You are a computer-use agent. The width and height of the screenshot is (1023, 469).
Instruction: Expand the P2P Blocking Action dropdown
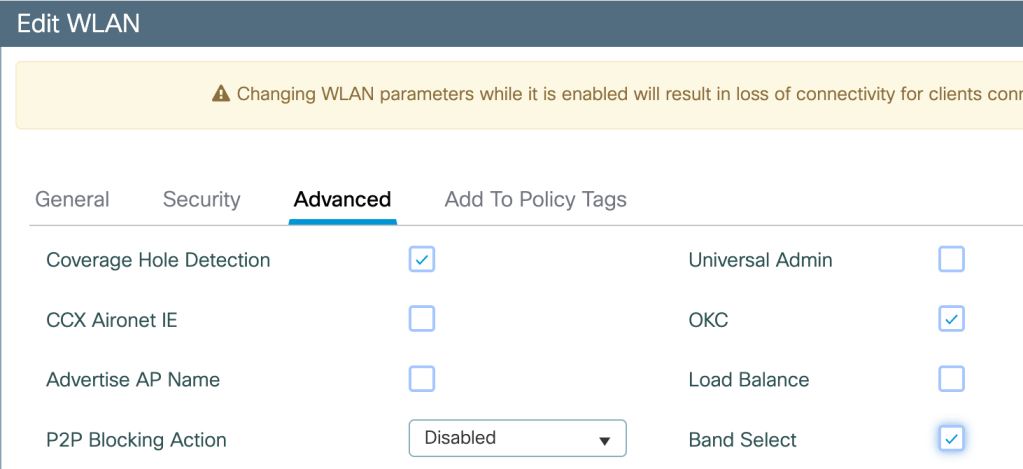click(517, 438)
